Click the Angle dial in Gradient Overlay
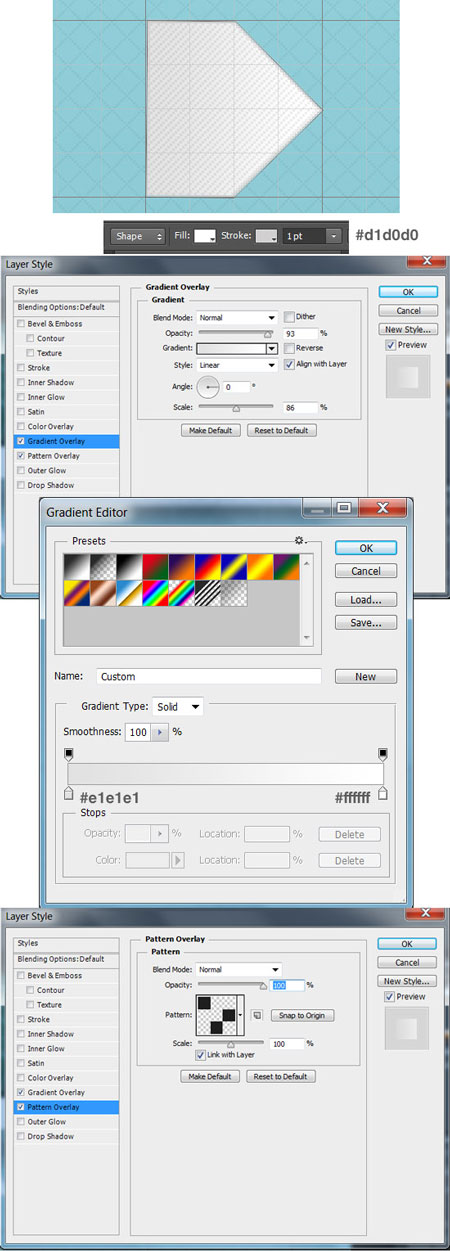Image resolution: width=450 pixels, height=1251 pixels. (x=210, y=386)
